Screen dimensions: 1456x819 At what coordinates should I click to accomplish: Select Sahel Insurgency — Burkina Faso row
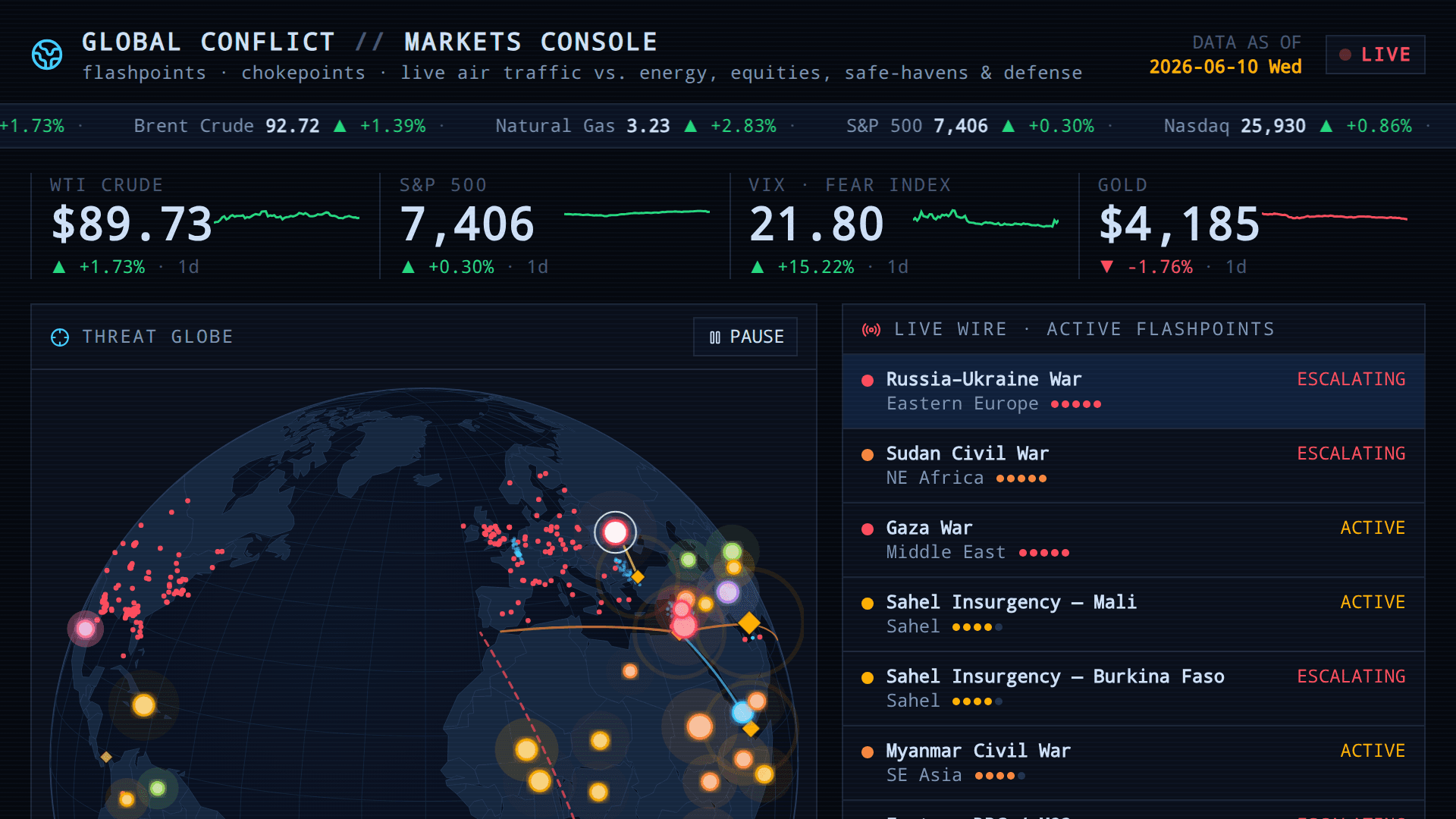tap(1134, 689)
